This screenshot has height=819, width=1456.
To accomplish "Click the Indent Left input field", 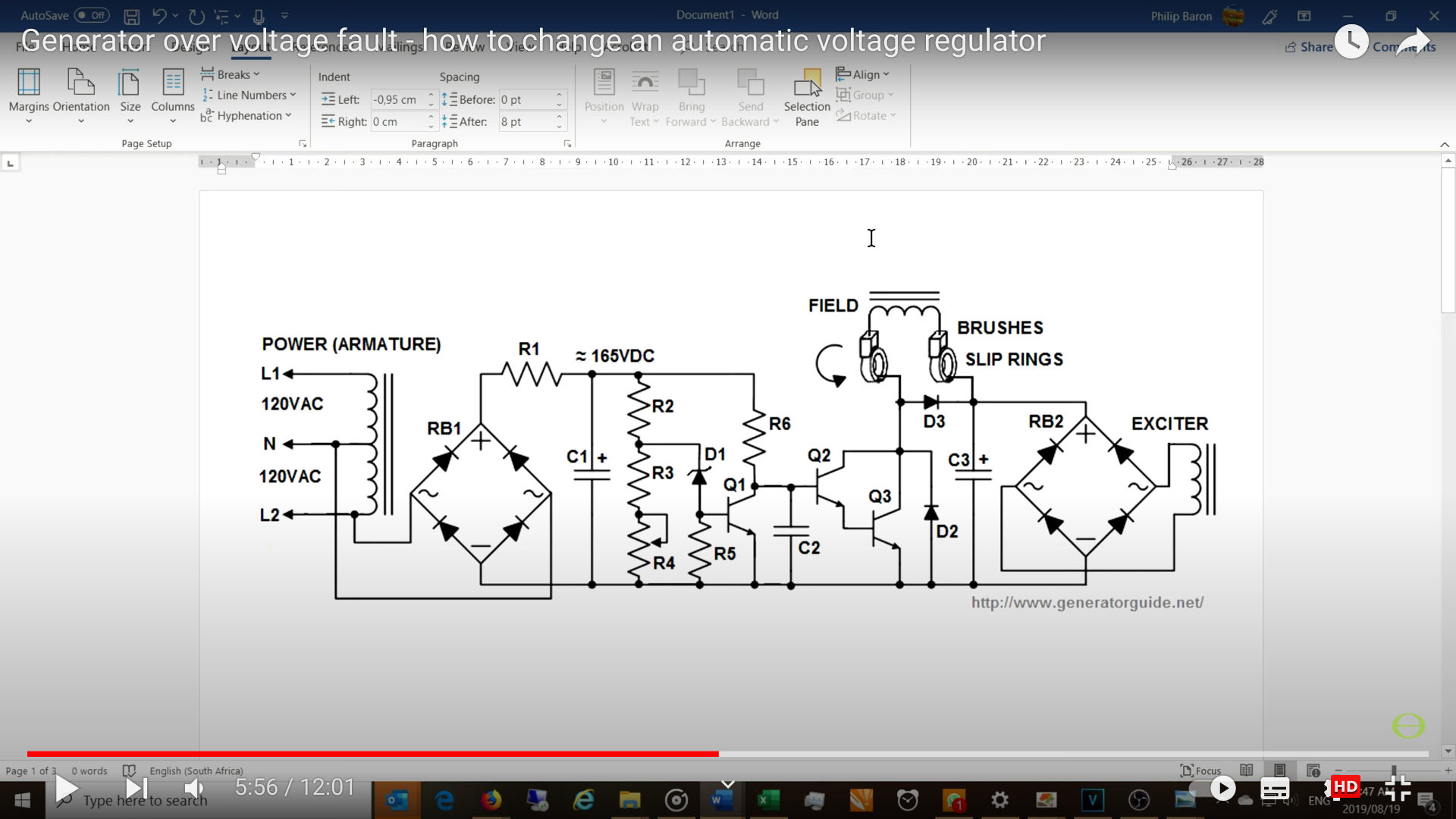I will pyautogui.click(x=397, y=99).
